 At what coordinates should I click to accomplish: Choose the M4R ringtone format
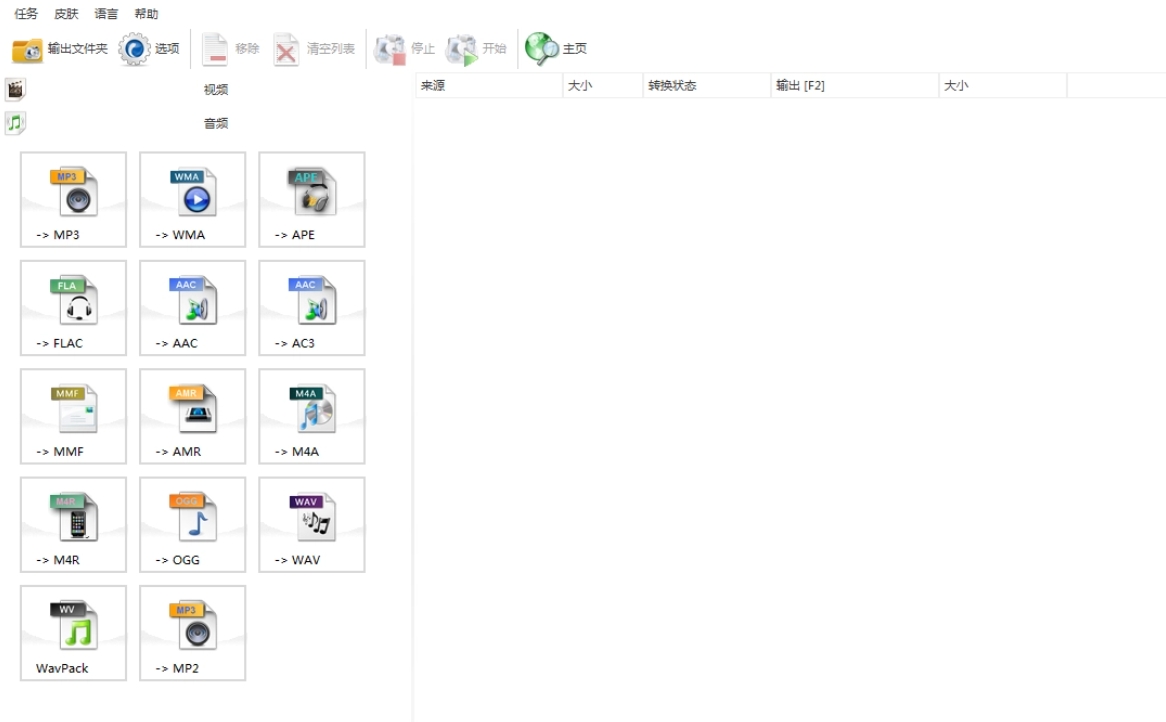point(73,524)
